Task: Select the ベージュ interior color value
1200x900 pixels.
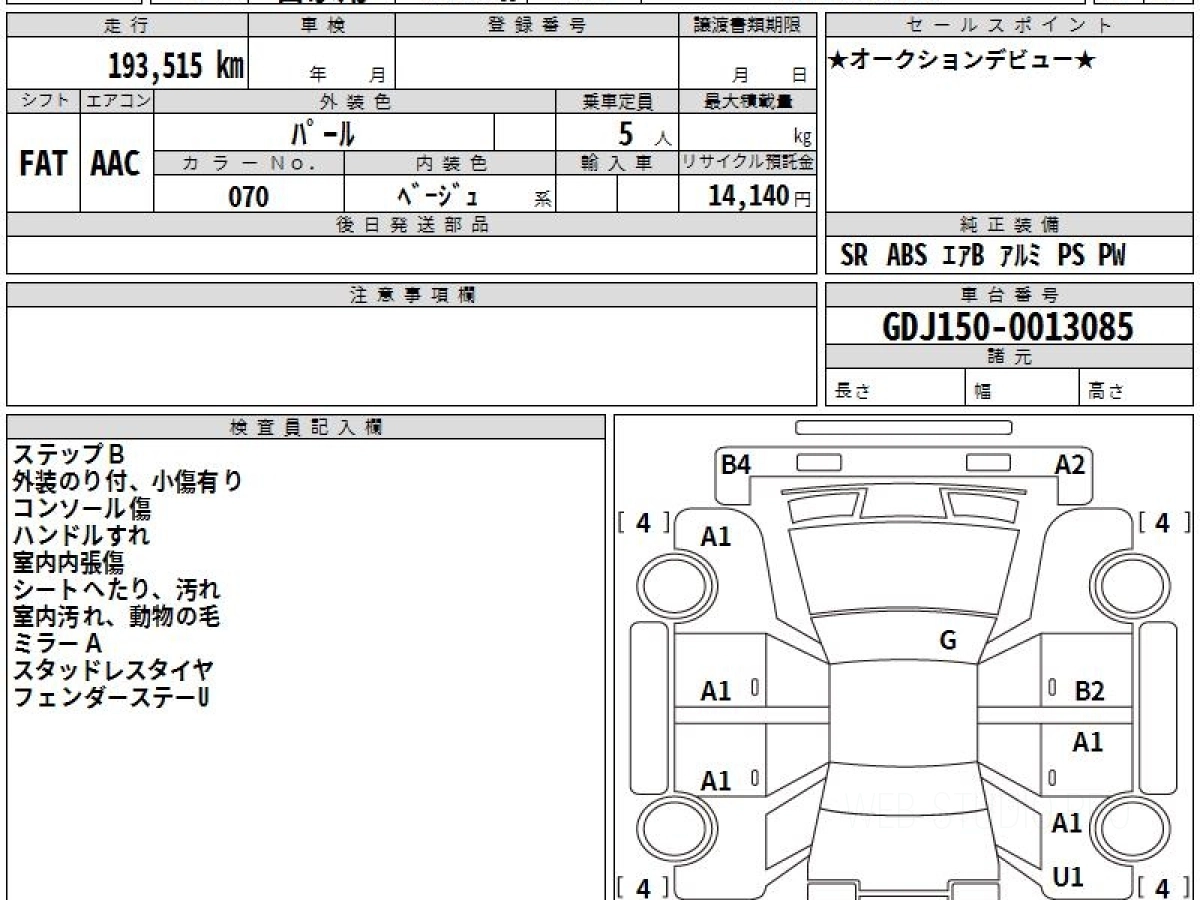Action: pos(437,196)
